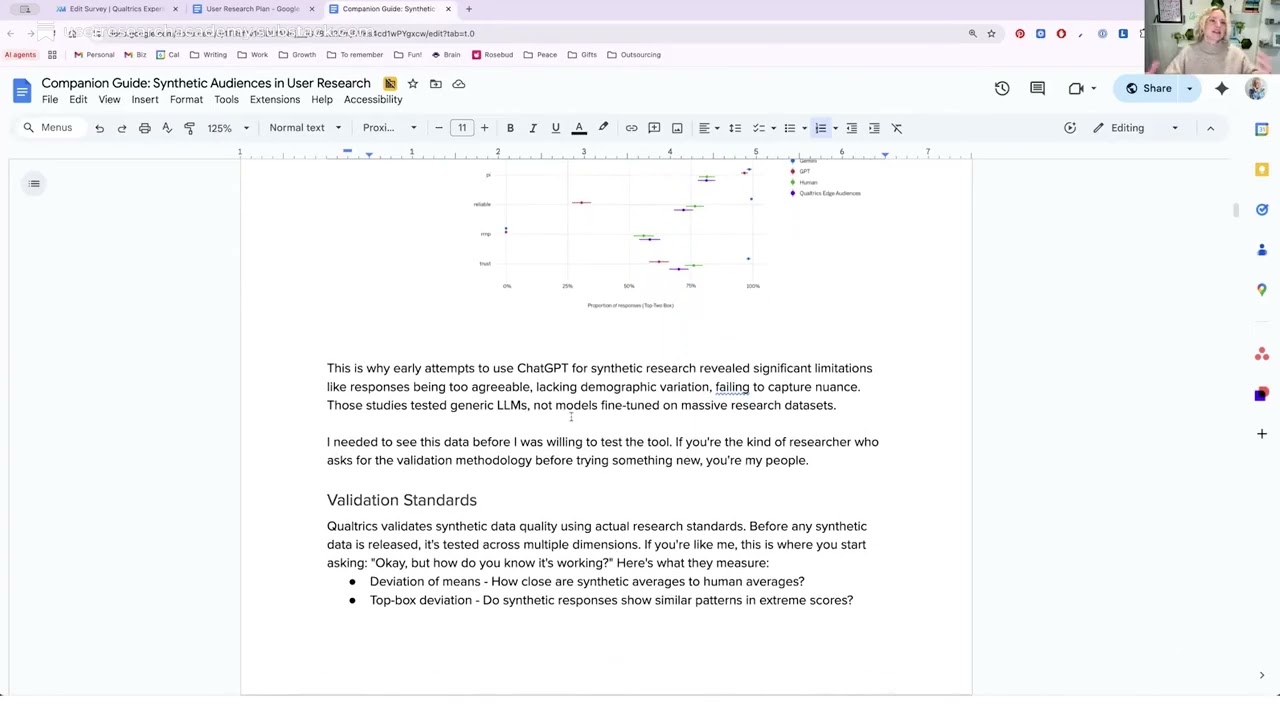Click the Share button

pyautogui.click(x=1148, y=88)
